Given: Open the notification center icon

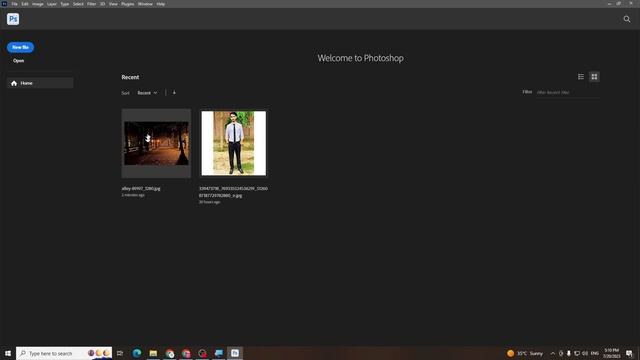Looking at the screenshot, I should point(629,353).
